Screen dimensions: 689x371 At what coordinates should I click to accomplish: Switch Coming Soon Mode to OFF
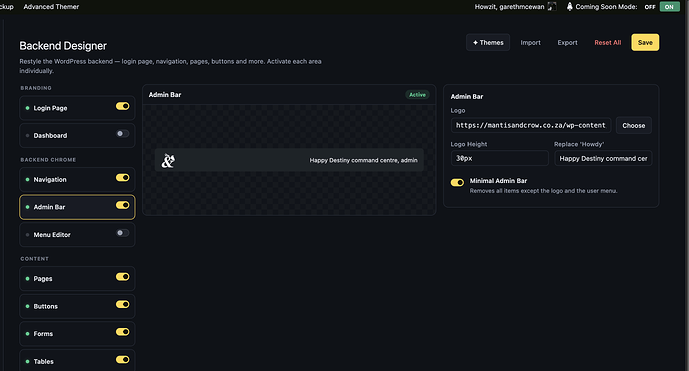pyautogui.click(x=650, y=7)
